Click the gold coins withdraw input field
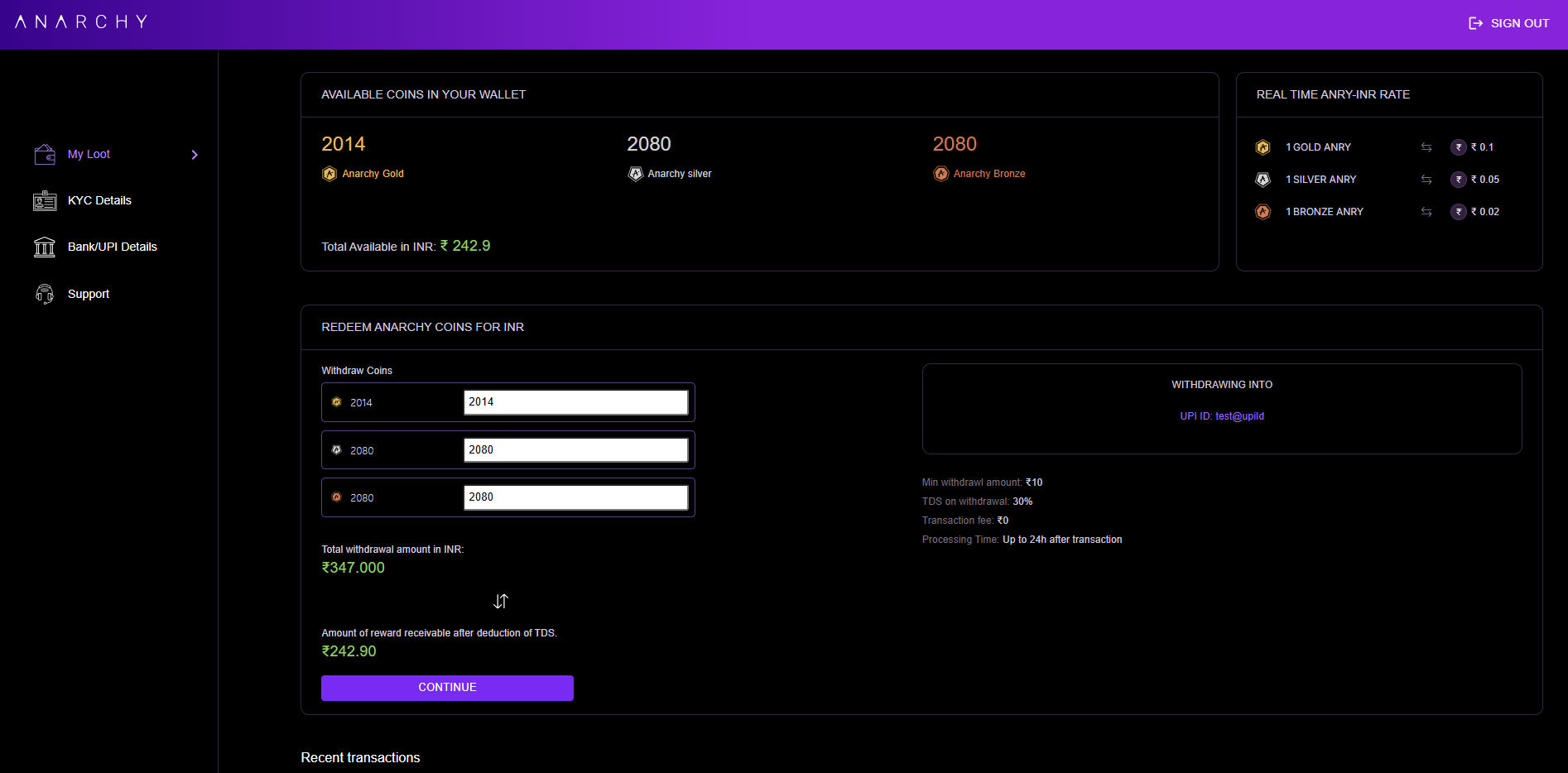The image size is (1568, 773). click(575, 402)
